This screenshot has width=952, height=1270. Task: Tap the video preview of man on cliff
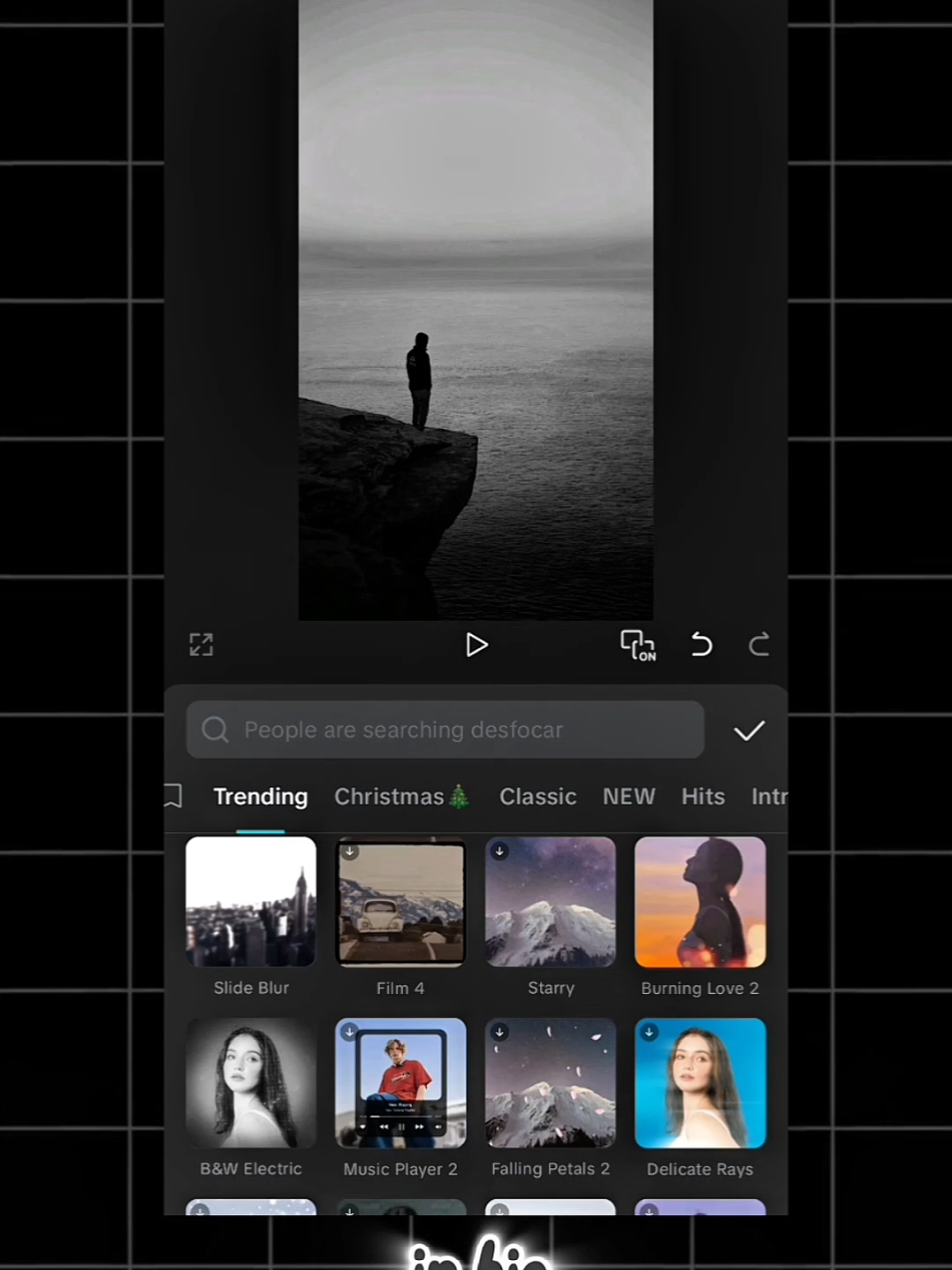476,310
